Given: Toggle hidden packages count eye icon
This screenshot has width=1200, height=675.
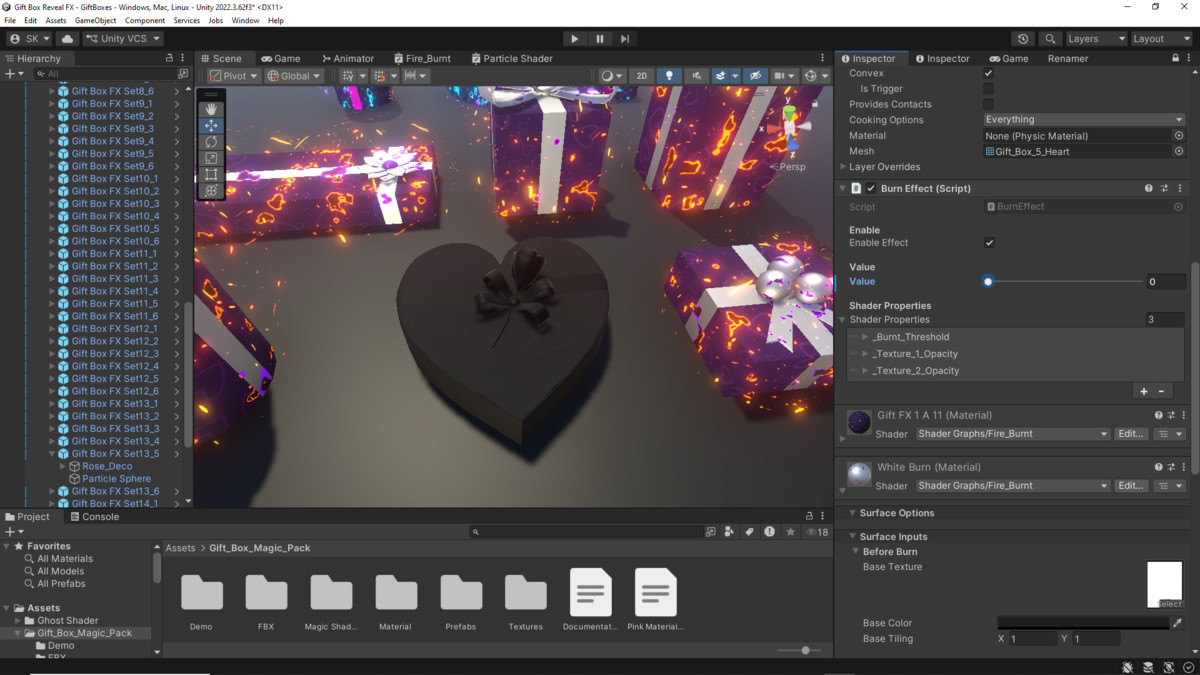Looking at the screenshot, I should click(x=817, y=532).
